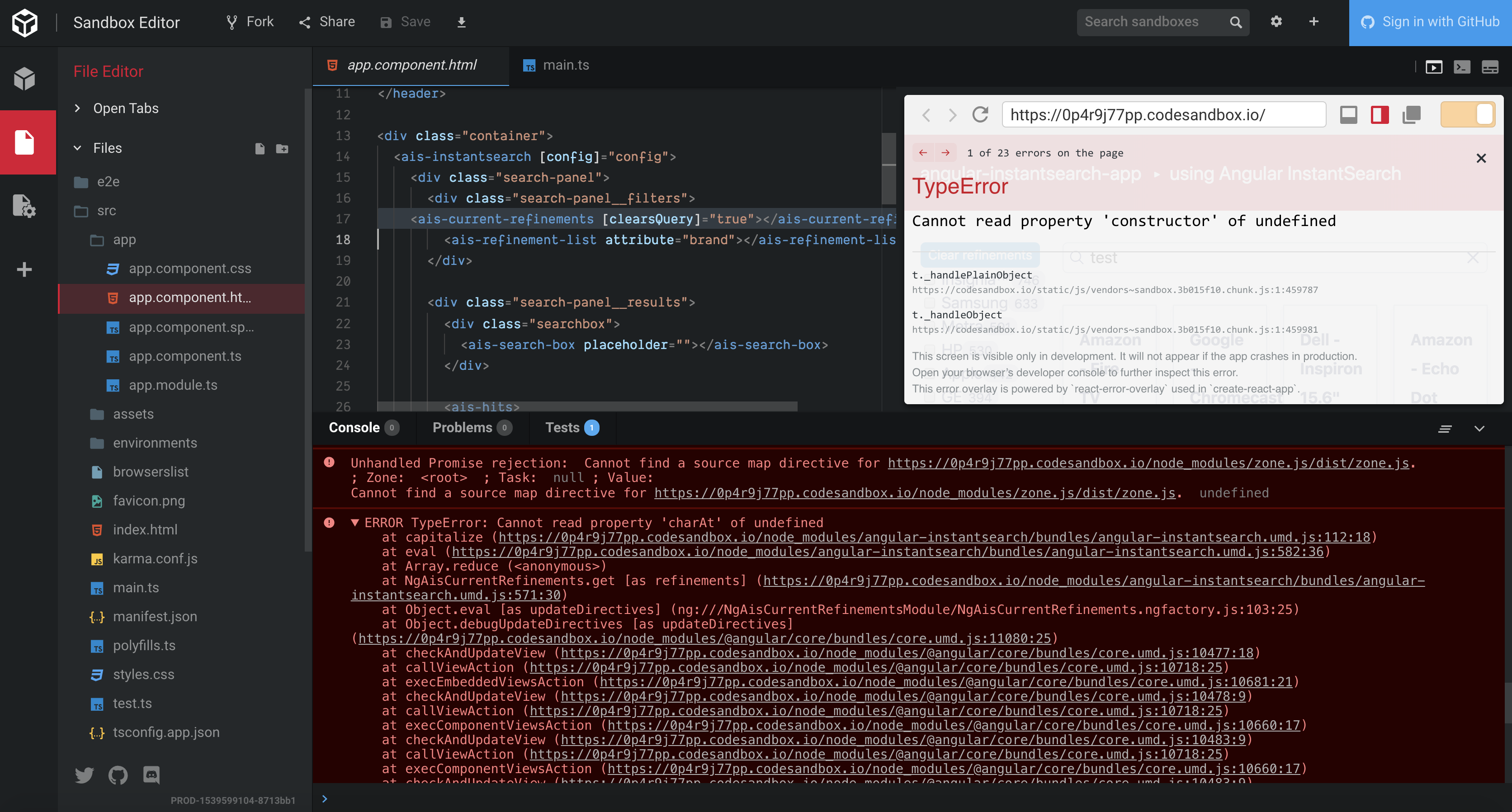Enable vertical split preview layout
The height and width of the screenshot is (812, 1512).
pyautogui.click(x=1380, y=115)
